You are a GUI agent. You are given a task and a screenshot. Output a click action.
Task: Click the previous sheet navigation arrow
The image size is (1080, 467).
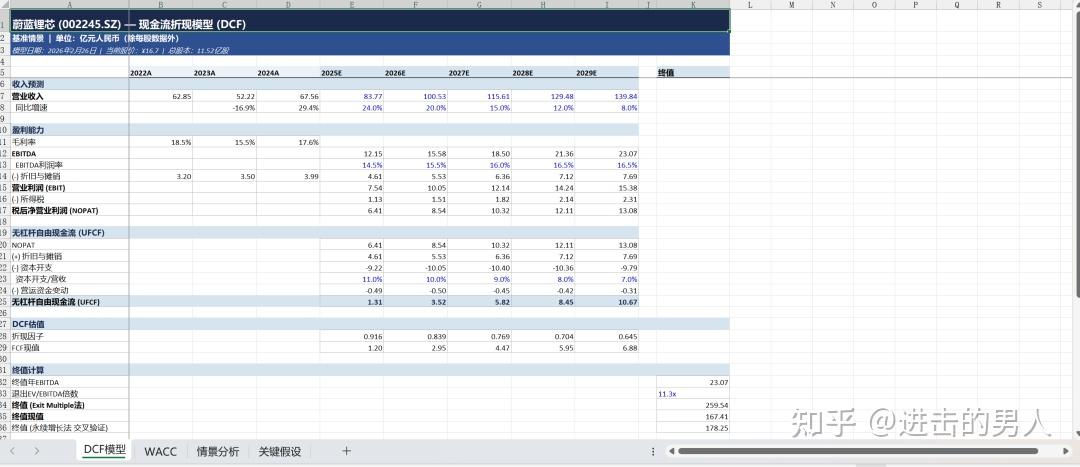(12, 451)
